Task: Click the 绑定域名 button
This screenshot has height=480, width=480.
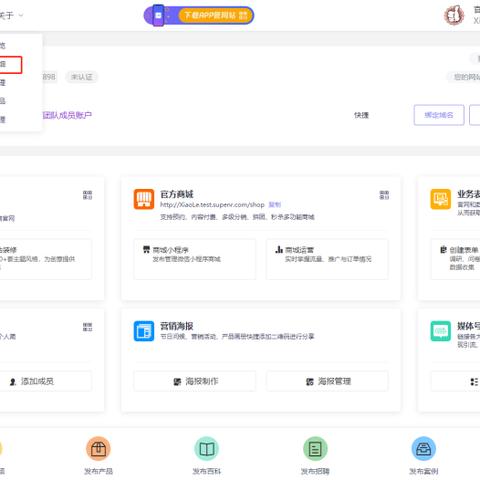Action: point(439,115)
